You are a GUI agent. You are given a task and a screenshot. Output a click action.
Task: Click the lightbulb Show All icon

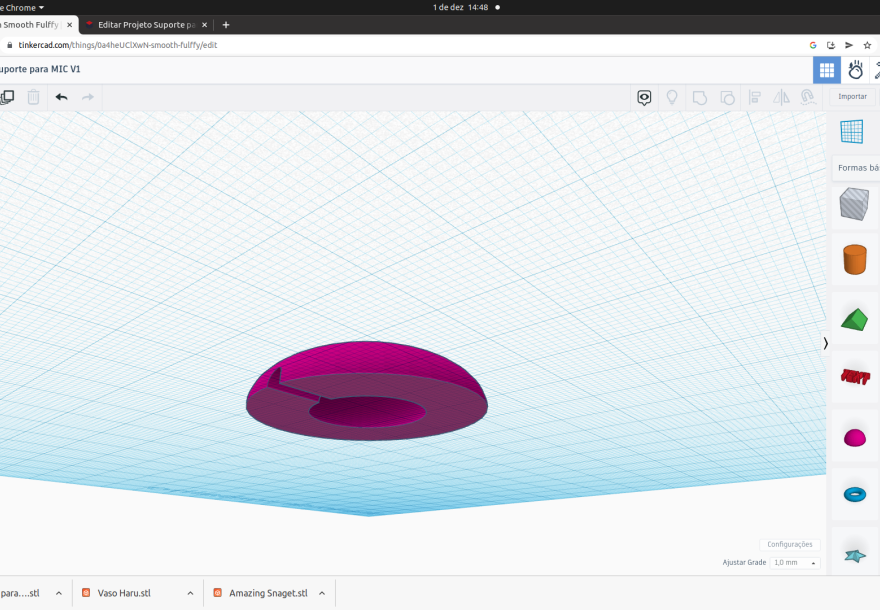[x=672, y=98]
